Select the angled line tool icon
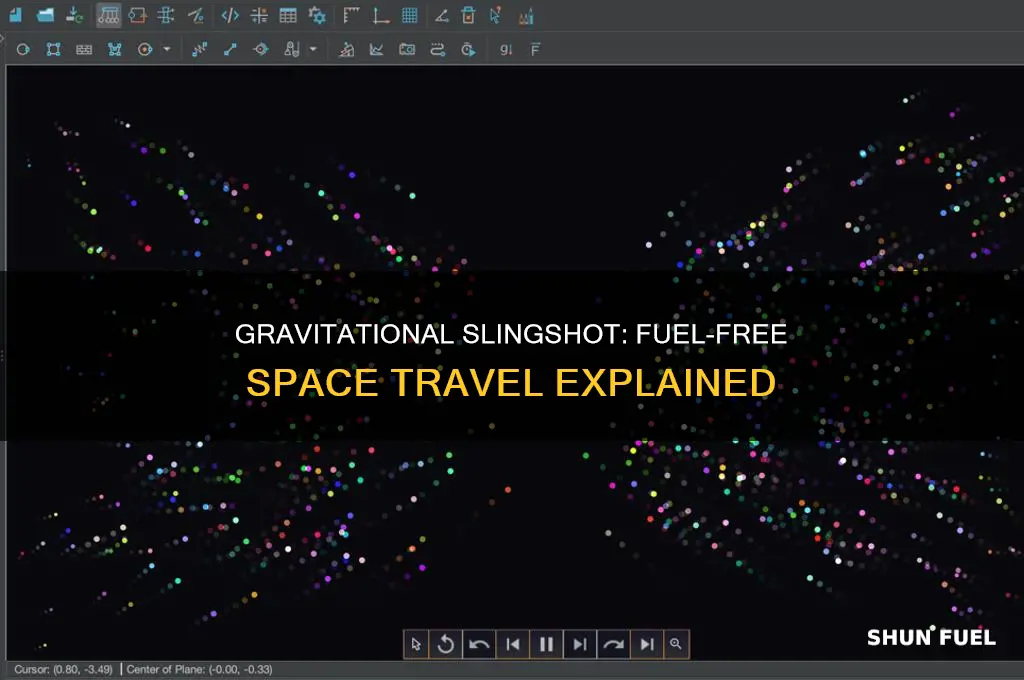 [195, 15]
